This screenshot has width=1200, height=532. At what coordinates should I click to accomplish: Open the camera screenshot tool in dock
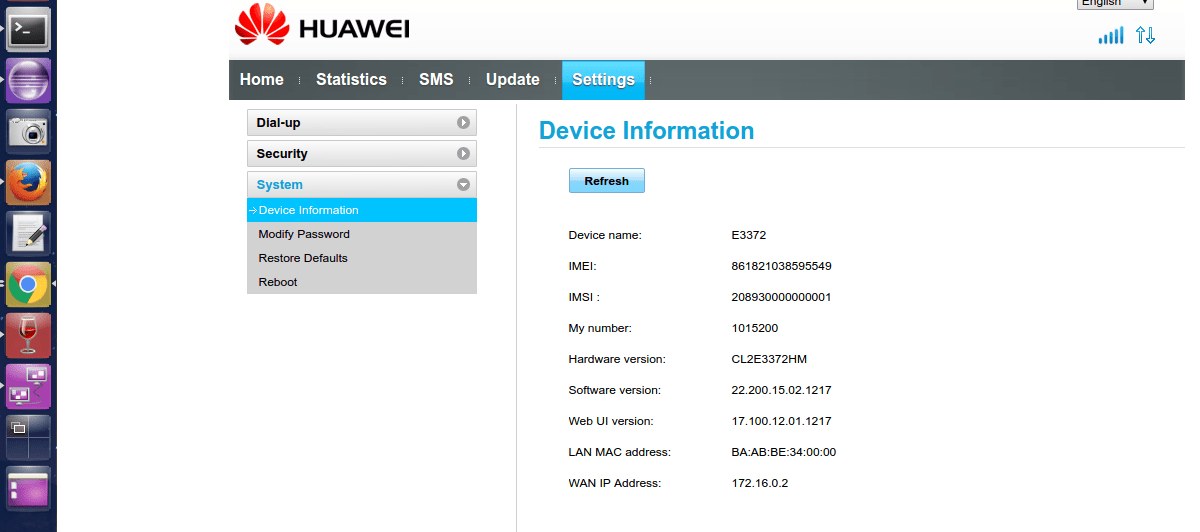point(28,131)
